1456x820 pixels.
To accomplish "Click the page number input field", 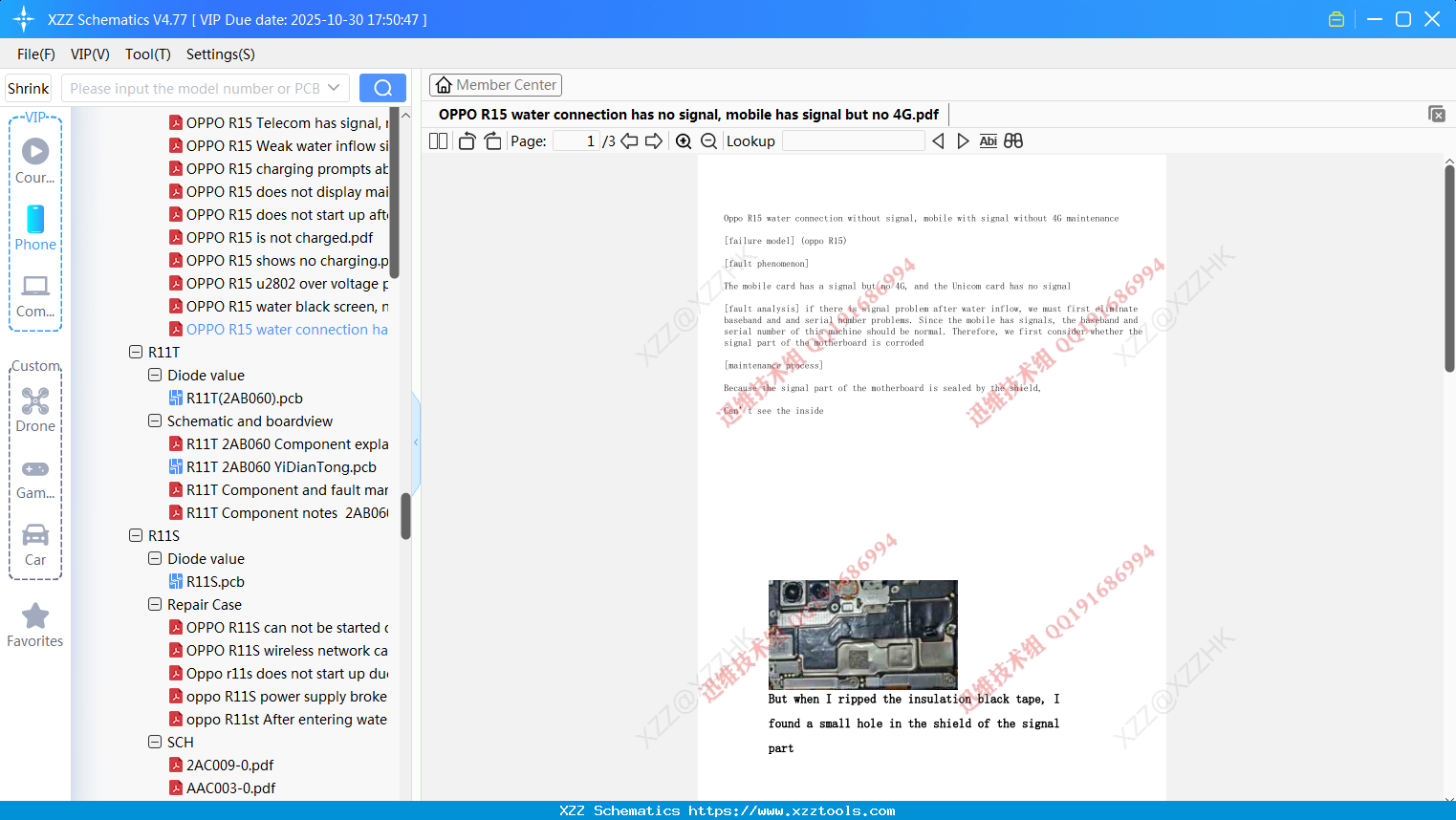I will tap(576, 141).
